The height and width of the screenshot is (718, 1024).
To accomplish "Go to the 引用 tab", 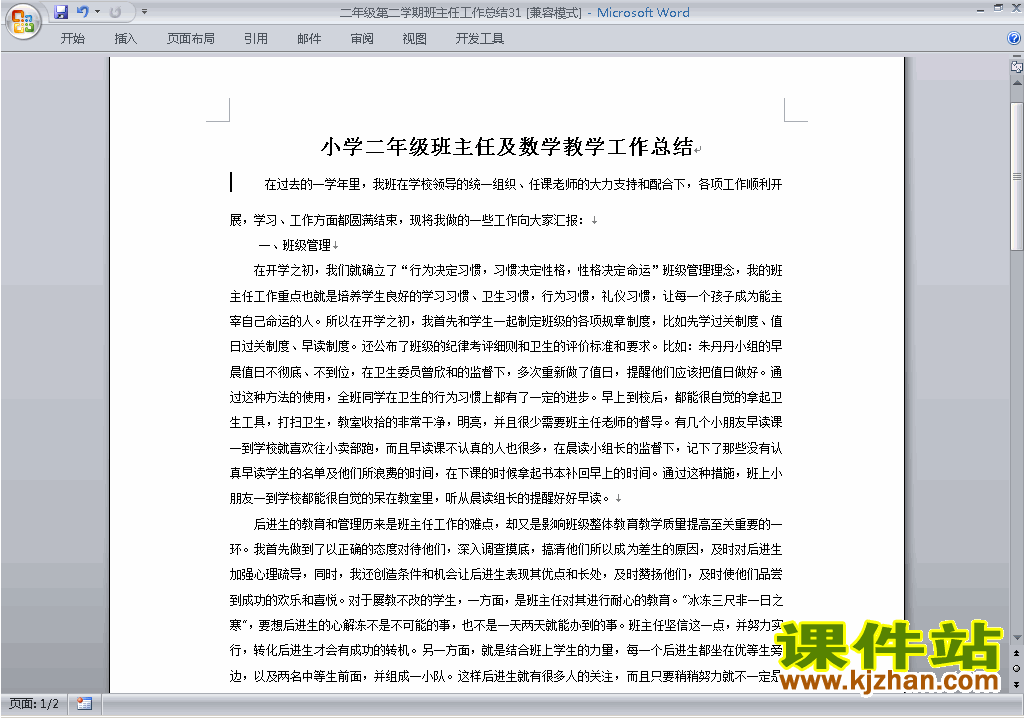I will pos(256,39).
